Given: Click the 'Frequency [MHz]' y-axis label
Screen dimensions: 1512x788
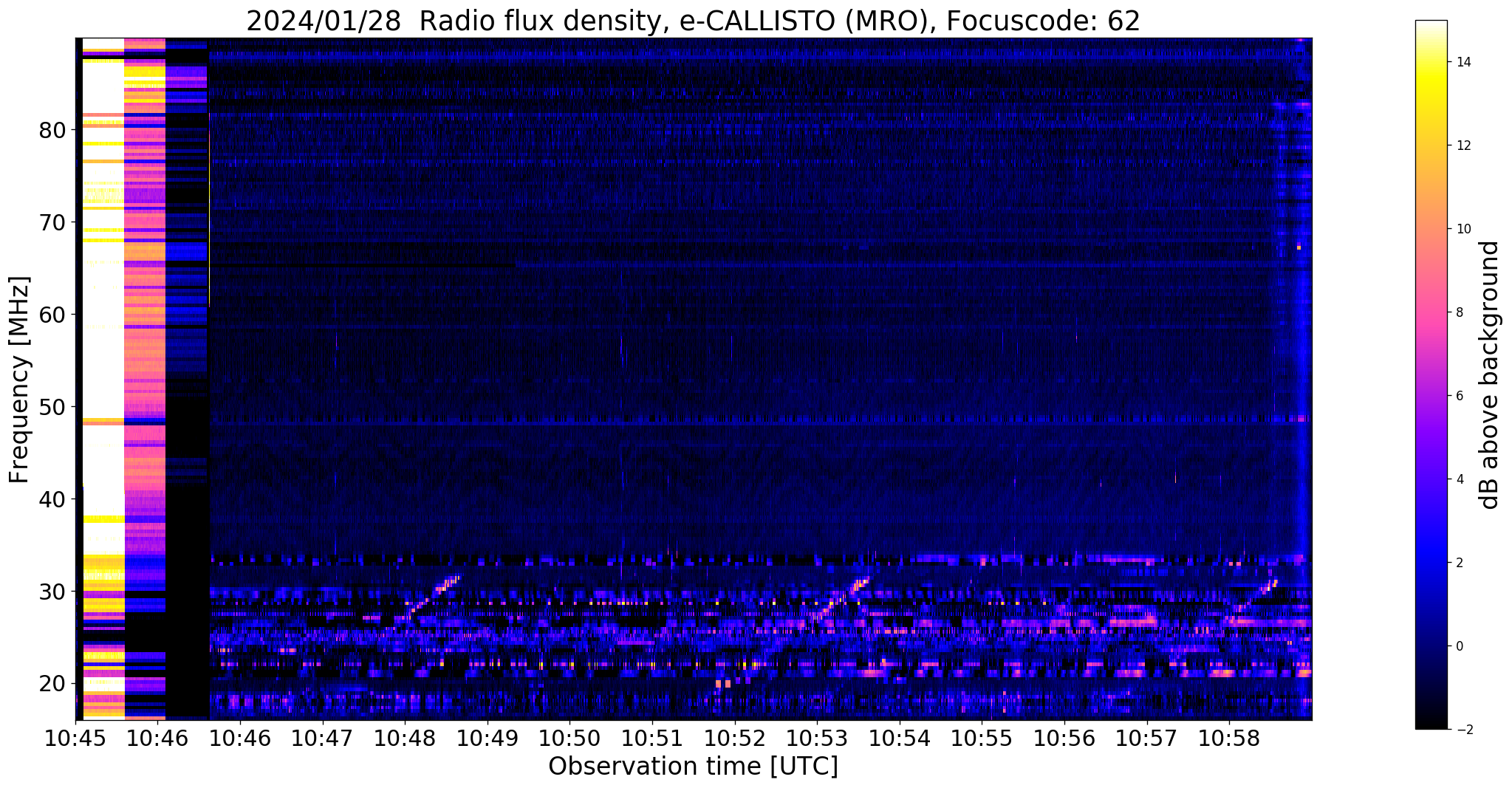Looking at the screenshot, I should [19, 380].
